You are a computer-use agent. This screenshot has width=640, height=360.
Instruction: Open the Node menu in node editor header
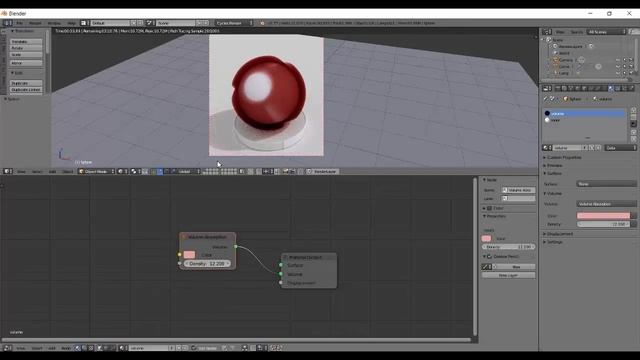pyautogui.click(x=66, y=348)
